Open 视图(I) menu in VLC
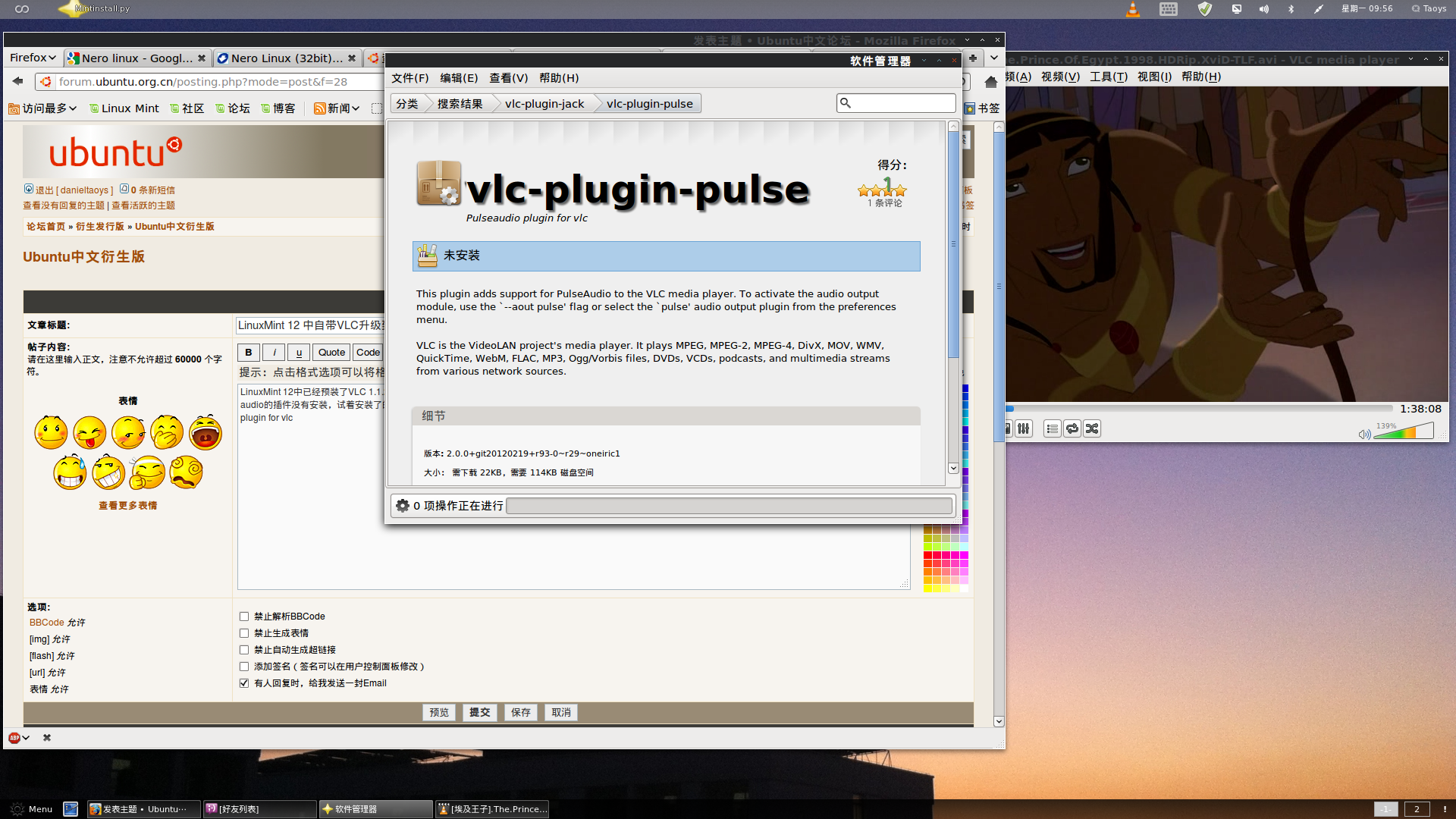The image size is (1456, 819). pyautogui.click(x=1154, y=77)
